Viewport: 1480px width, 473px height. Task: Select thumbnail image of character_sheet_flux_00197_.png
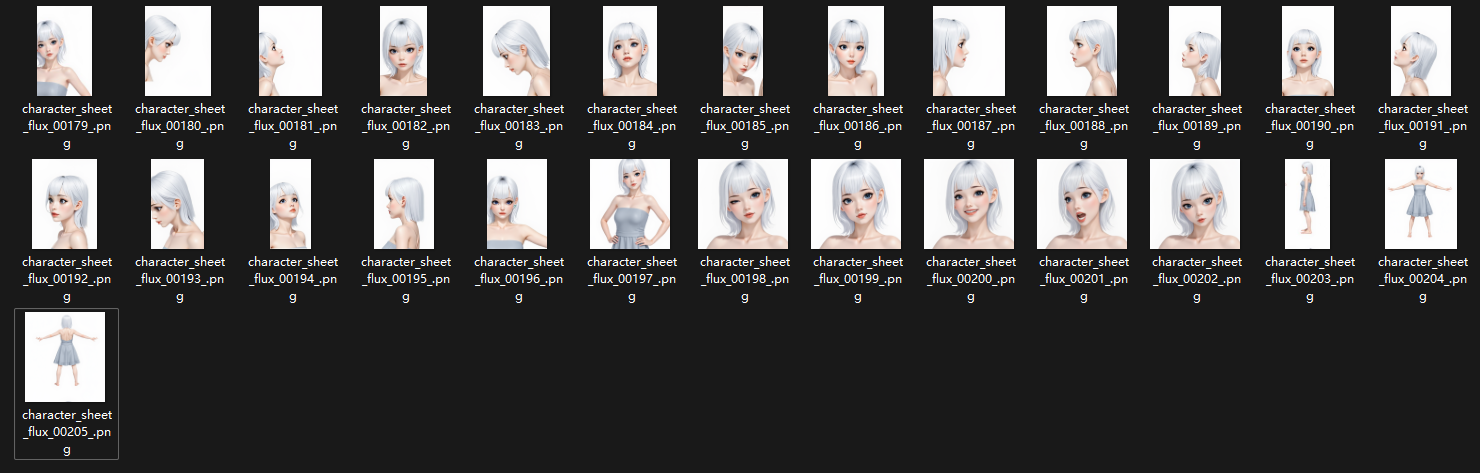[x=630, y=204]
